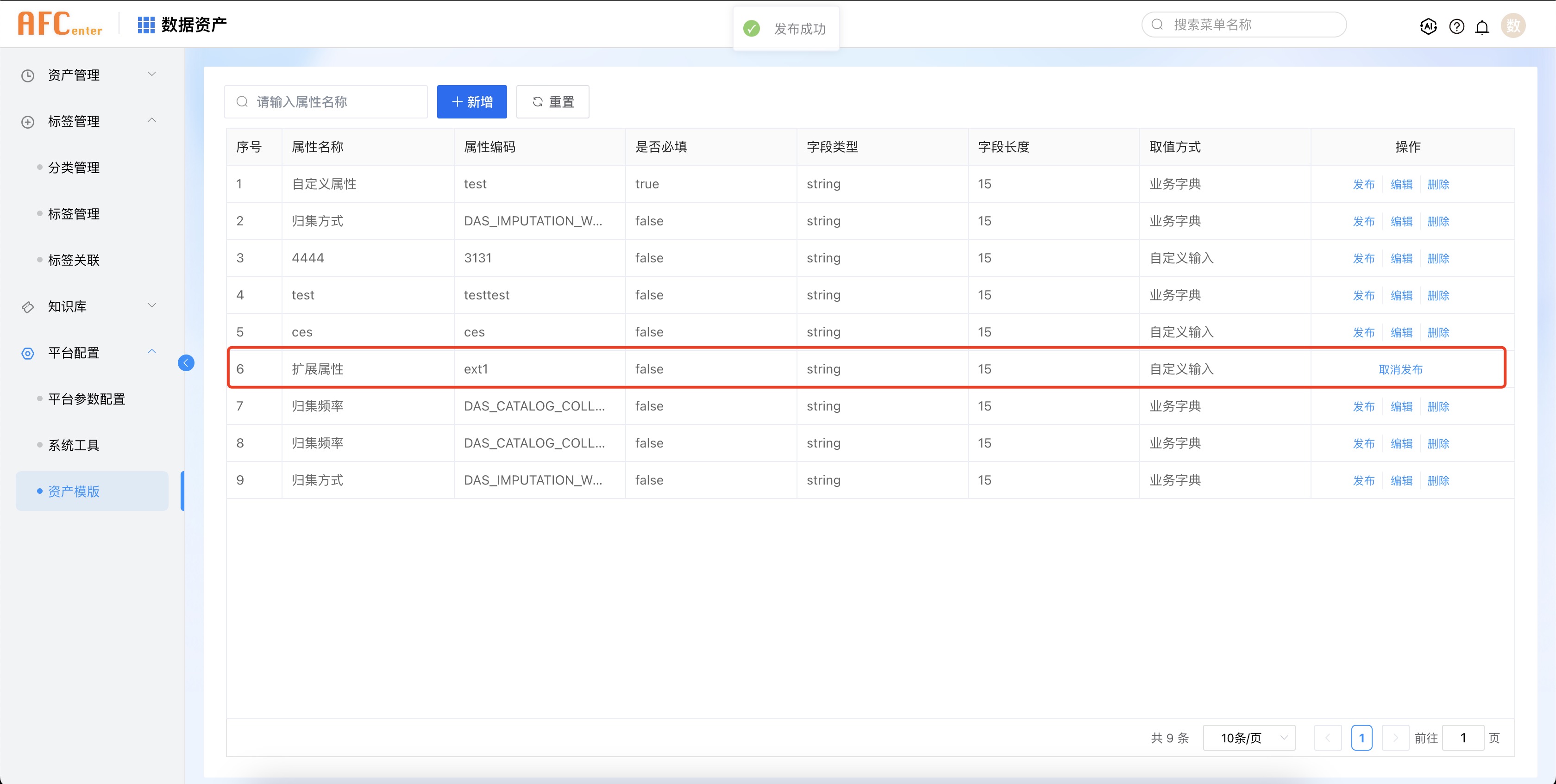Screen dimensions: 1556x784
Task: Click the magnifier icon in the menu search box
Action: [x=1157, y=25]
